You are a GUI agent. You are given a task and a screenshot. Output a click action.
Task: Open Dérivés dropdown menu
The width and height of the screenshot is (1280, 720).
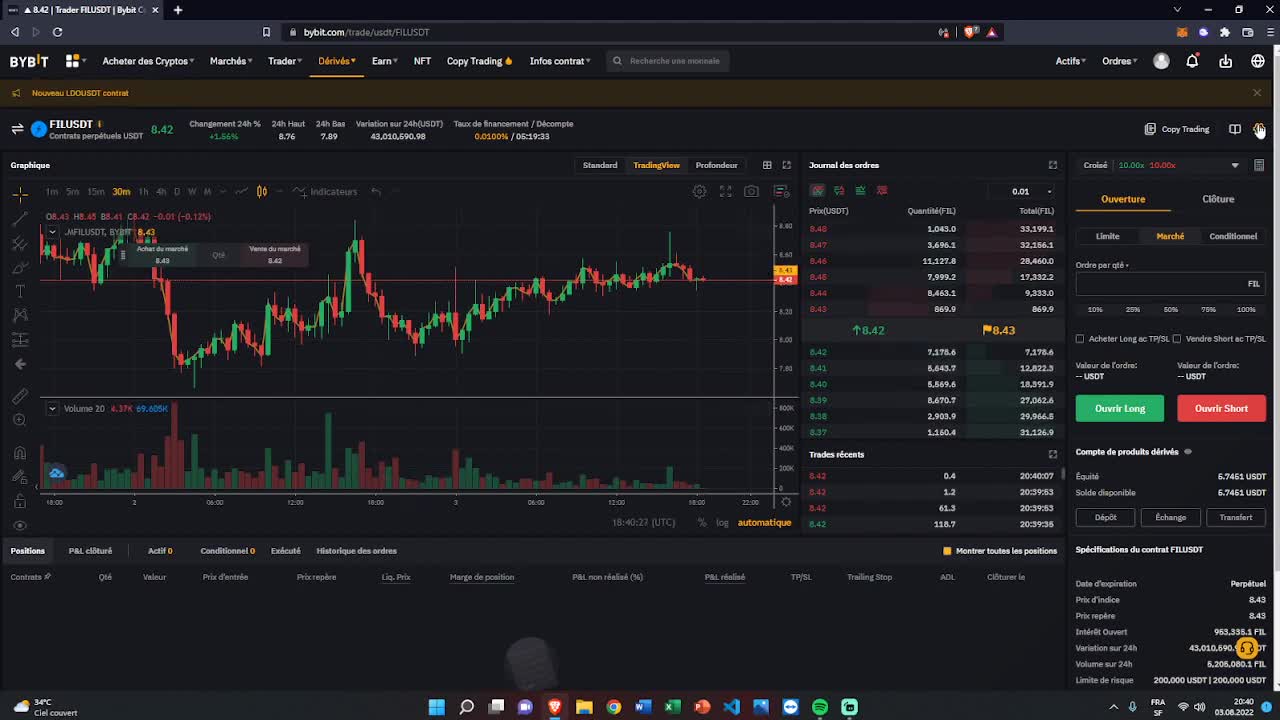[x=337, y=61]
